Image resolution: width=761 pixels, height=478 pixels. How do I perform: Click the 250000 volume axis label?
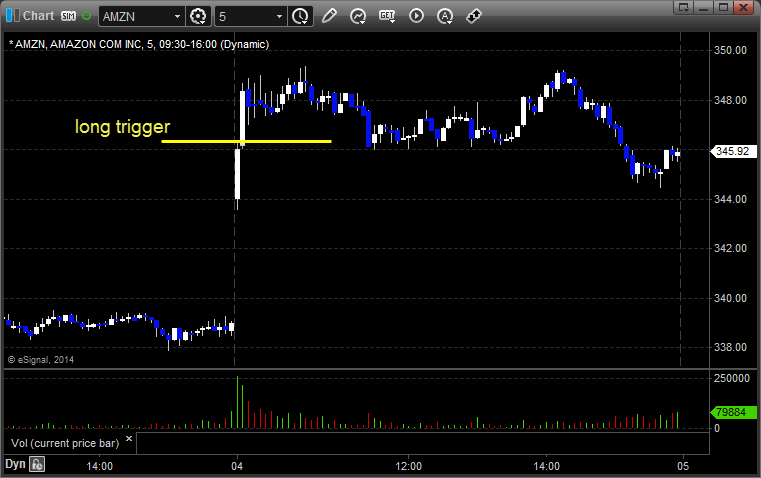732,378
